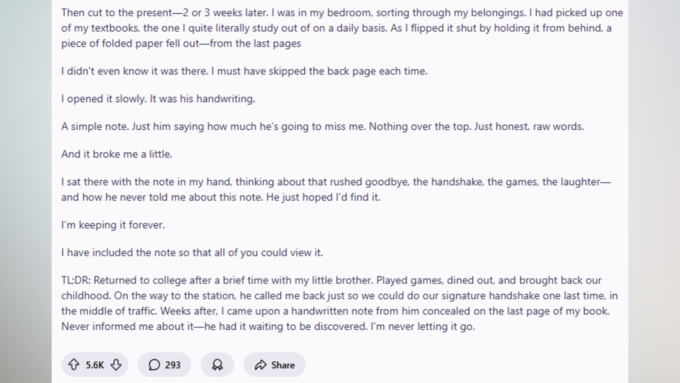This screenshot has width=680, height=383.
Task: Click the 5.6K vote score
Action: [x=95, y=365]
